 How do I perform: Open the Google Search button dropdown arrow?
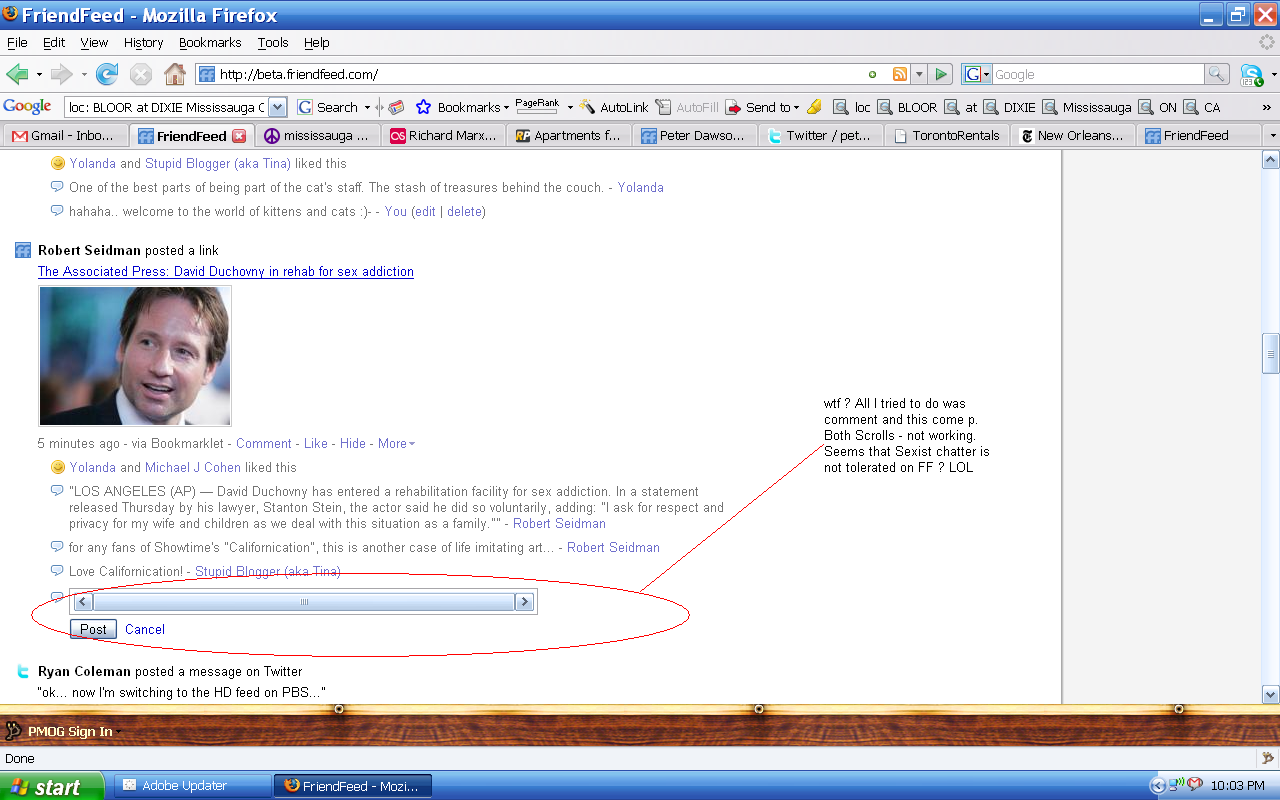[x=367, y=107]
